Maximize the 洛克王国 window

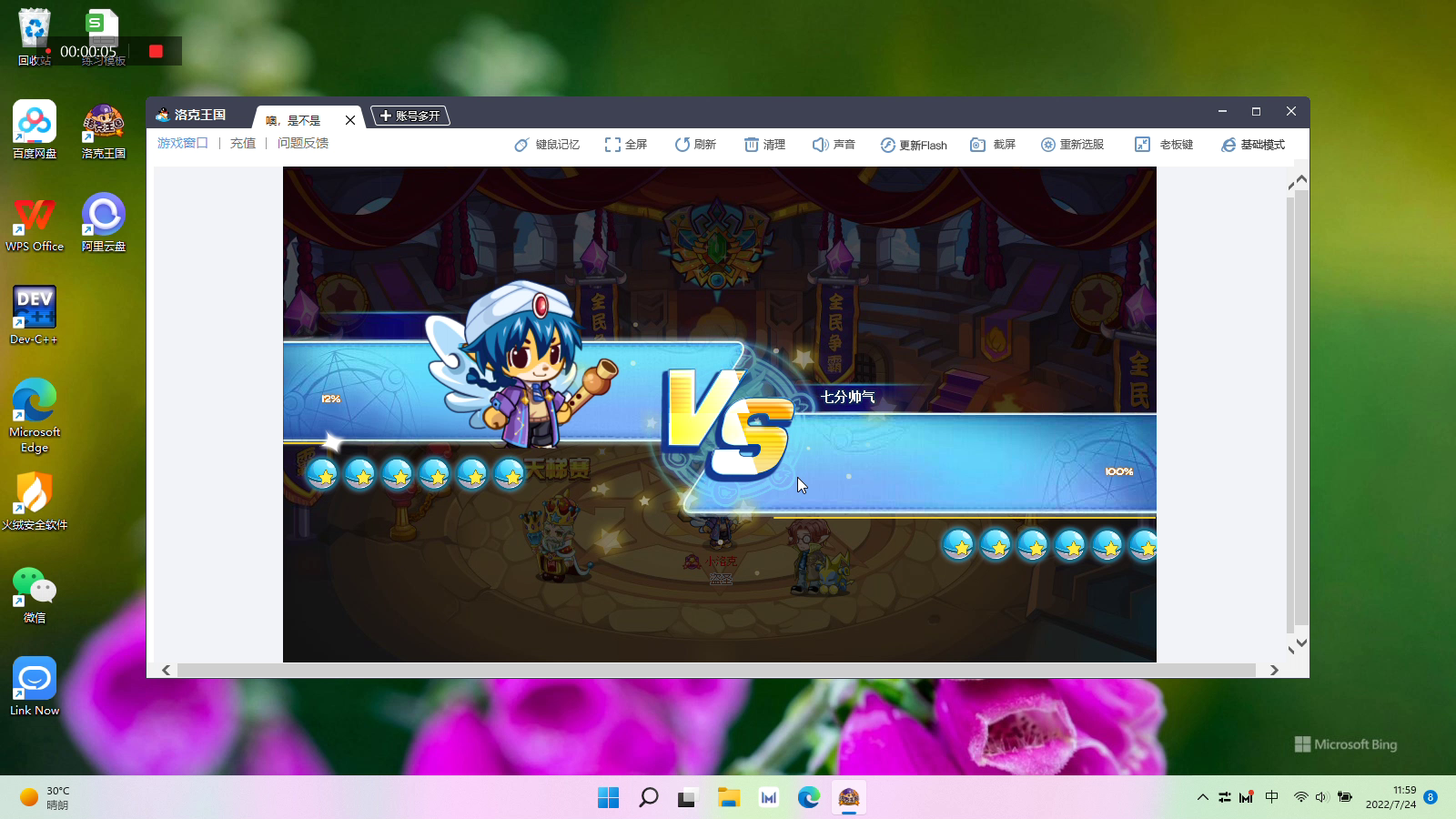coord(1256,111)
